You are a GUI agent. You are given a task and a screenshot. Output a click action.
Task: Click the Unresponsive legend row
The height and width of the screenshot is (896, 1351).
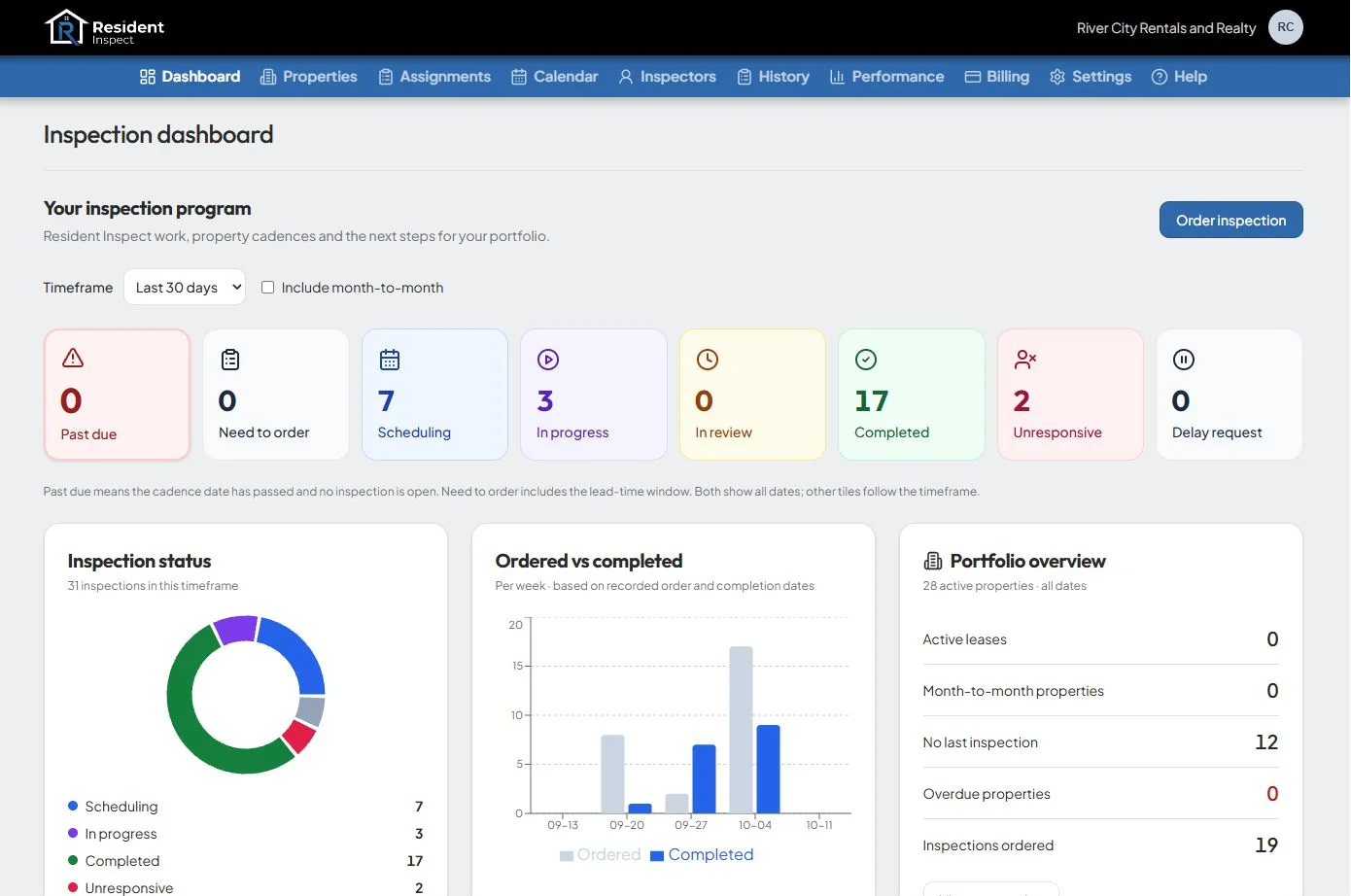246,888
